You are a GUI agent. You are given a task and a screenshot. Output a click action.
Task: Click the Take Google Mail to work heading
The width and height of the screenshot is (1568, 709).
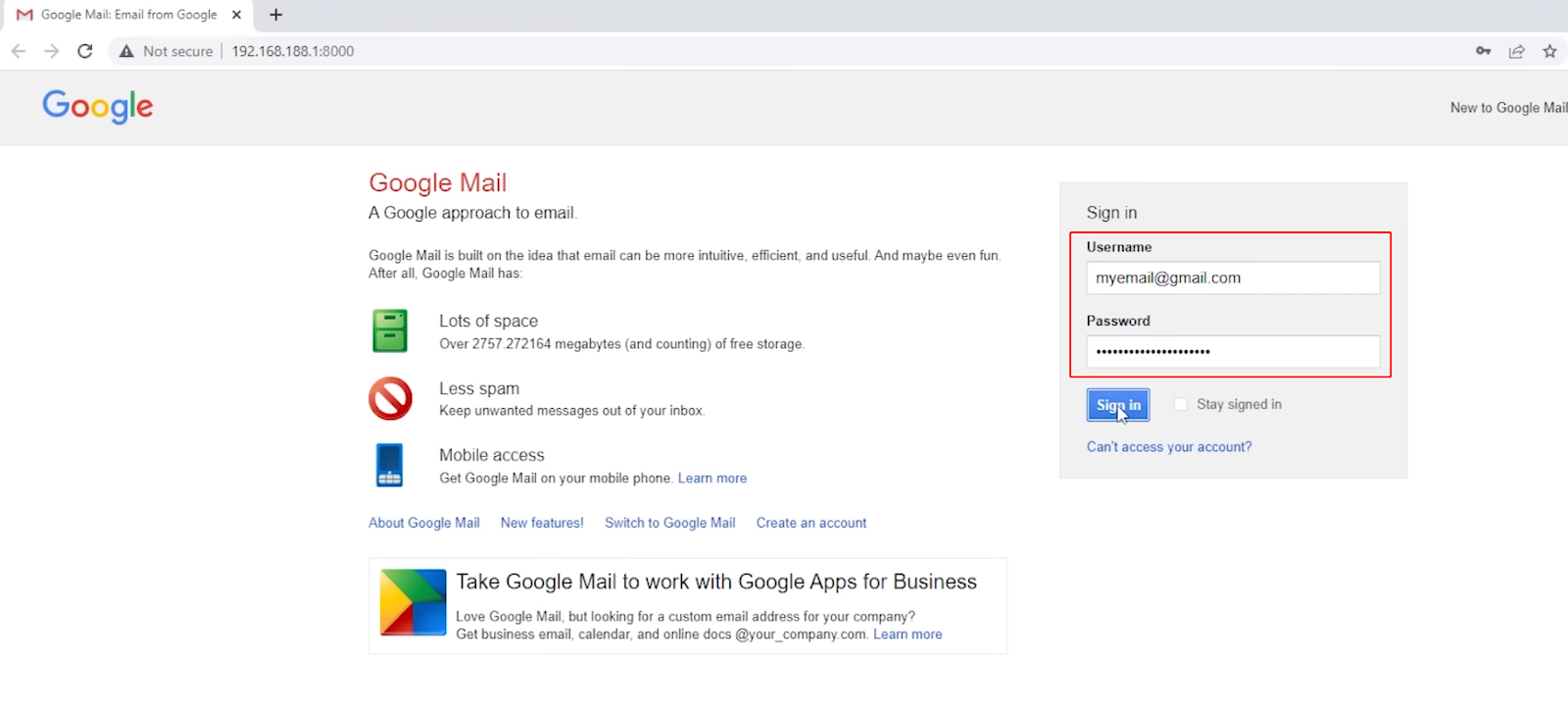click(x=716, y=582)
